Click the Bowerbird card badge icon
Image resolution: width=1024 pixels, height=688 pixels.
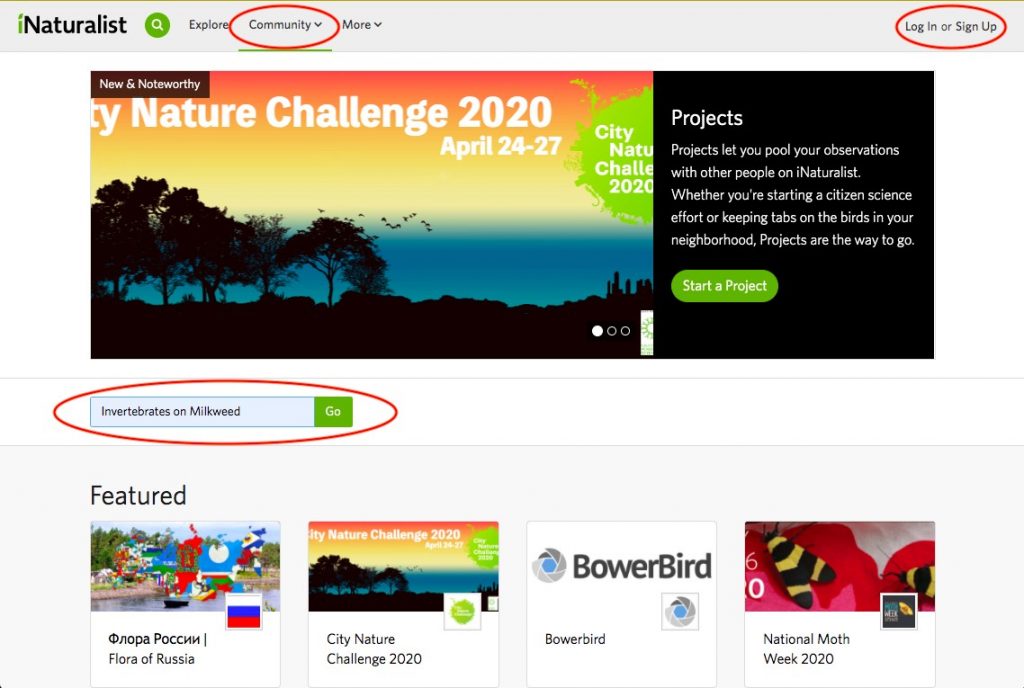pos(680,612)
